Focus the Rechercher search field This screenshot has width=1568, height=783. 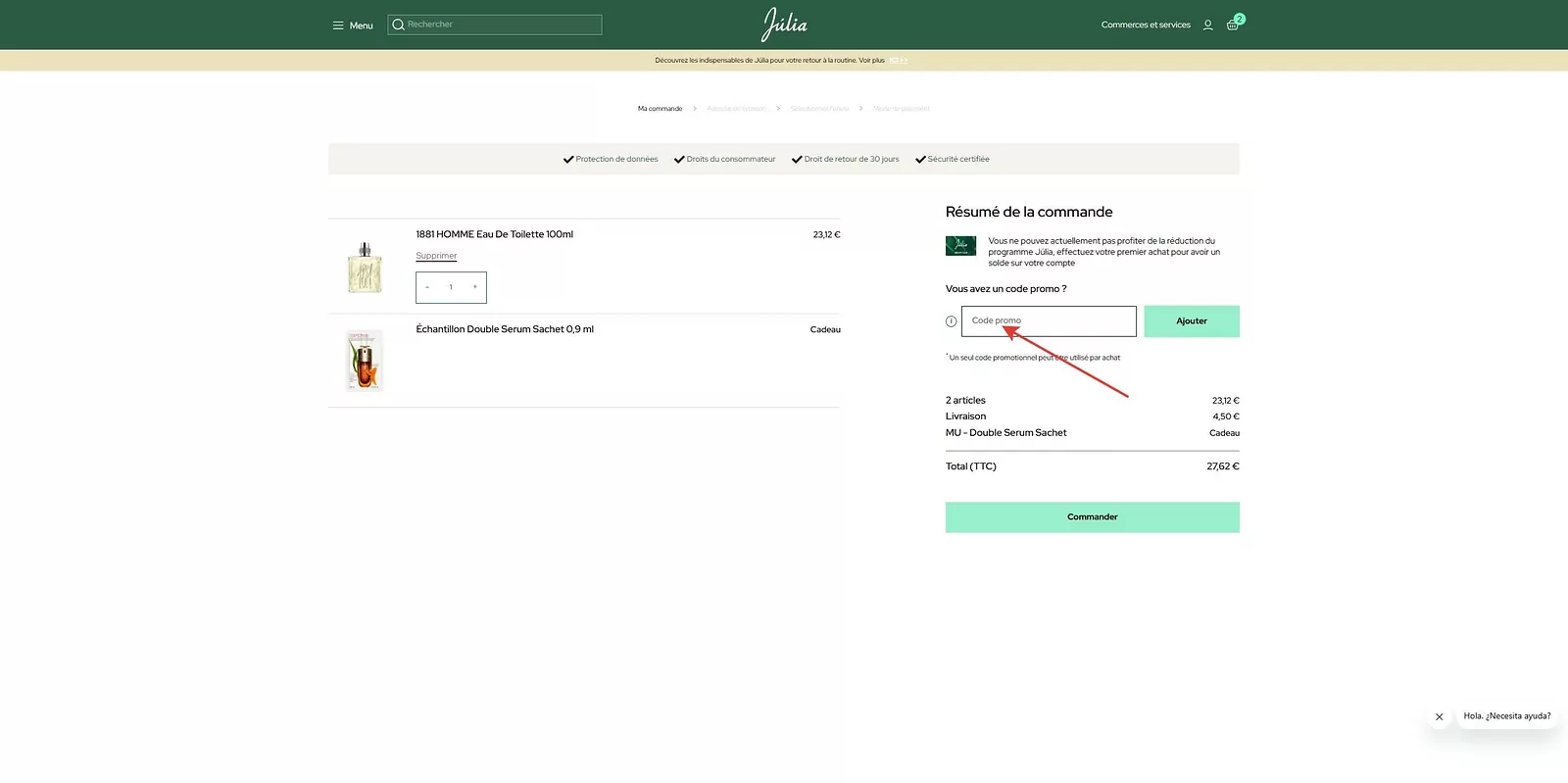tap(495, 24)
